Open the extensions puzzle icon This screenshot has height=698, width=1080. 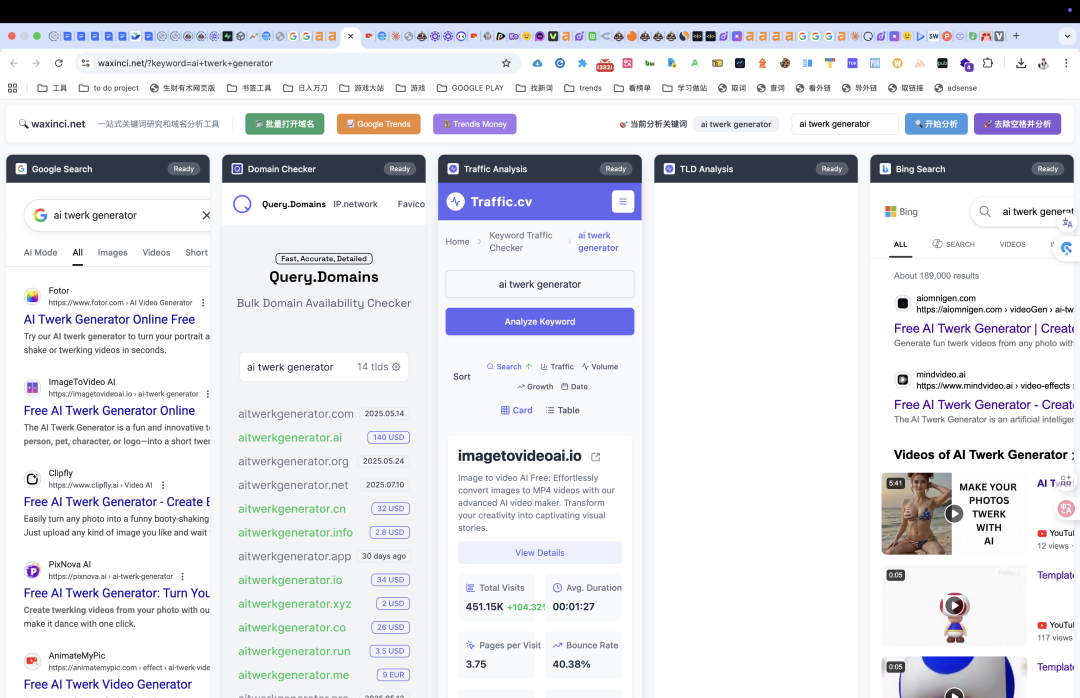988,63
